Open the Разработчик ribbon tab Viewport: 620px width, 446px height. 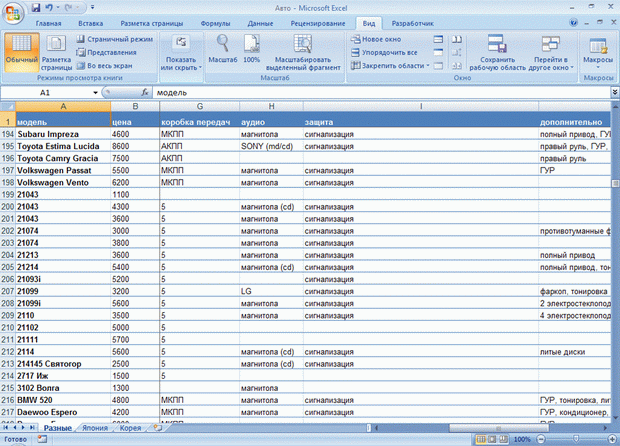[412, 23]
